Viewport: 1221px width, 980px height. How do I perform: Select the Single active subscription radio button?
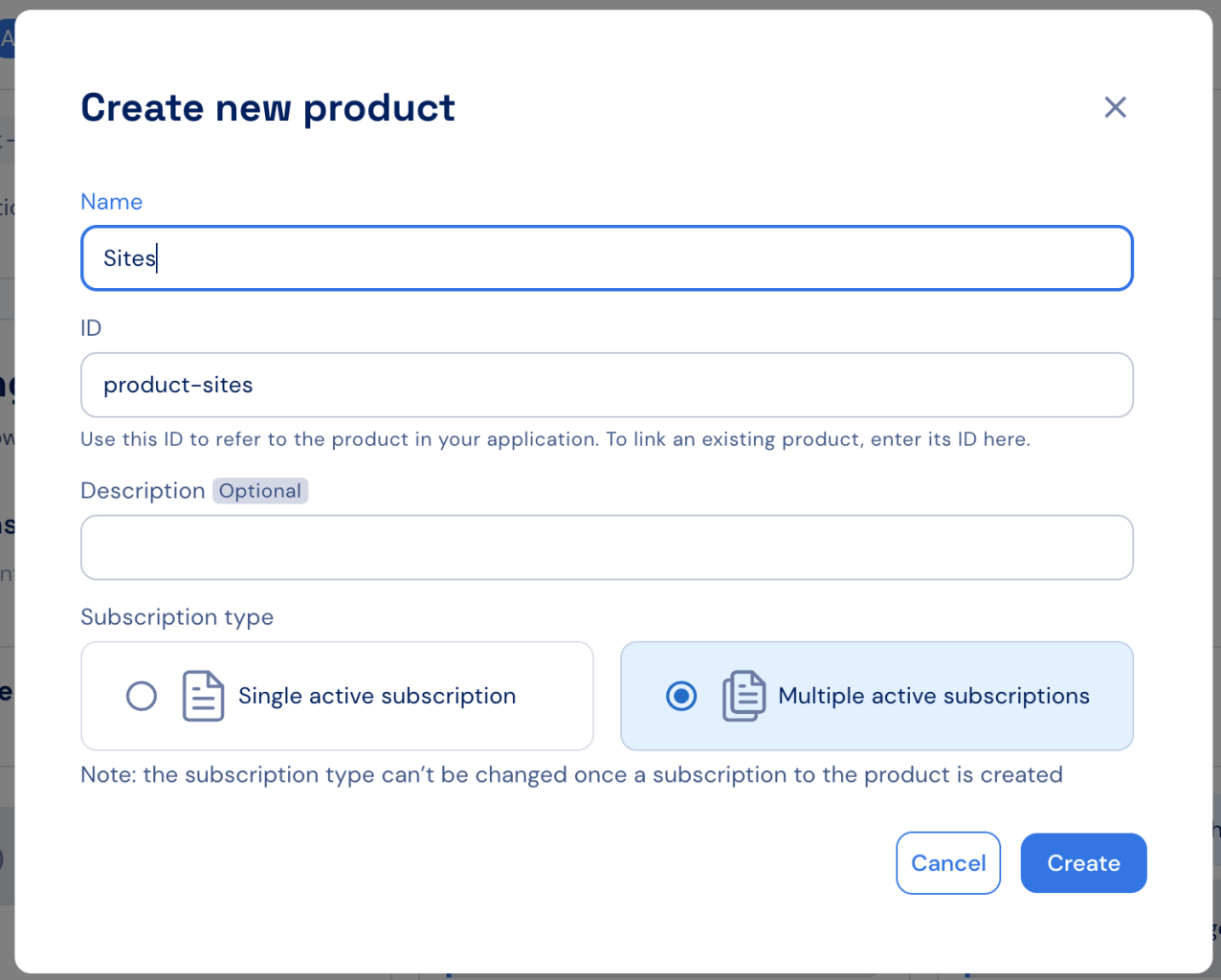click(142, 696)
